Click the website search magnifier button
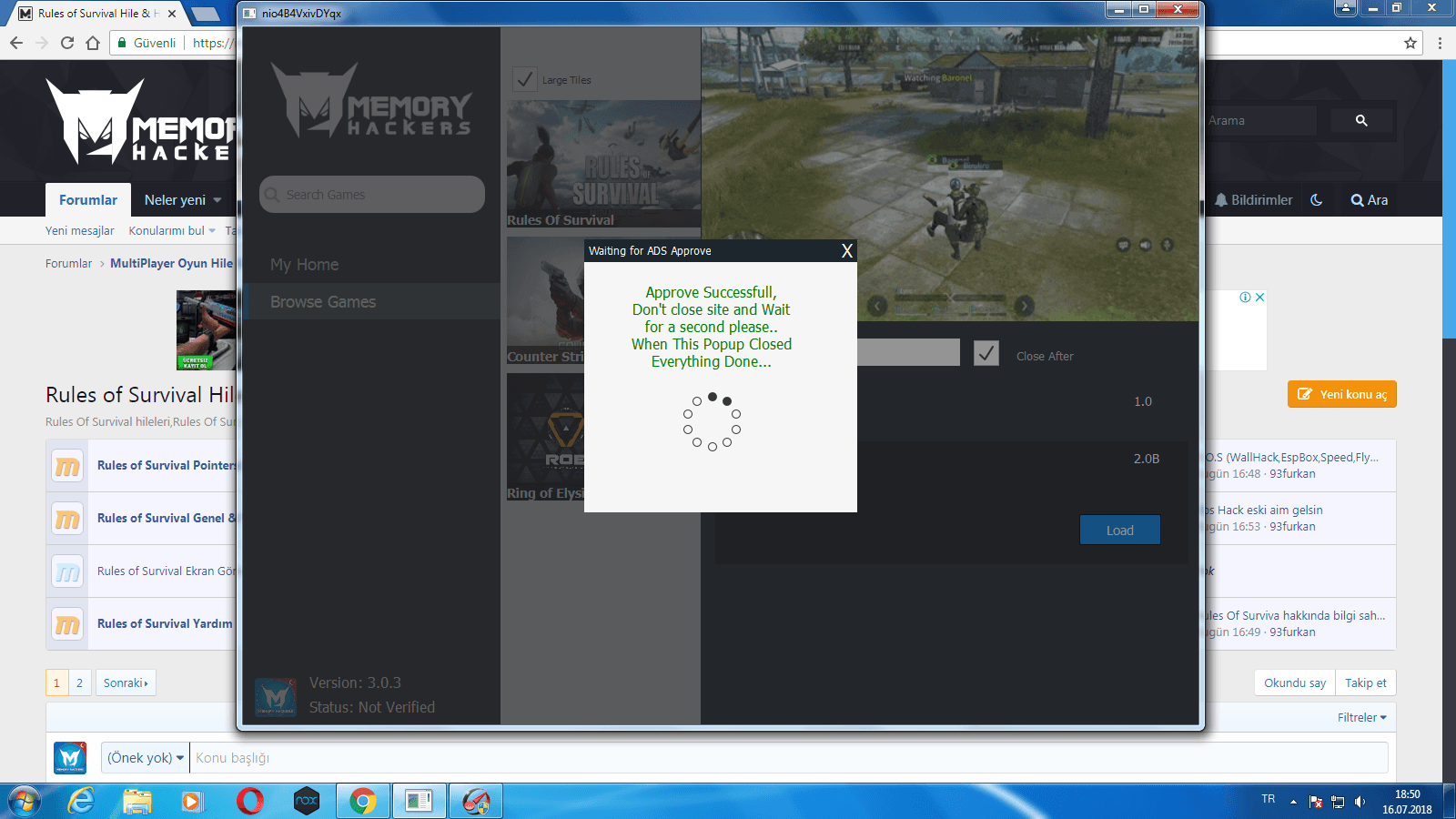 pyautogui.click(x=1361, y=120)
